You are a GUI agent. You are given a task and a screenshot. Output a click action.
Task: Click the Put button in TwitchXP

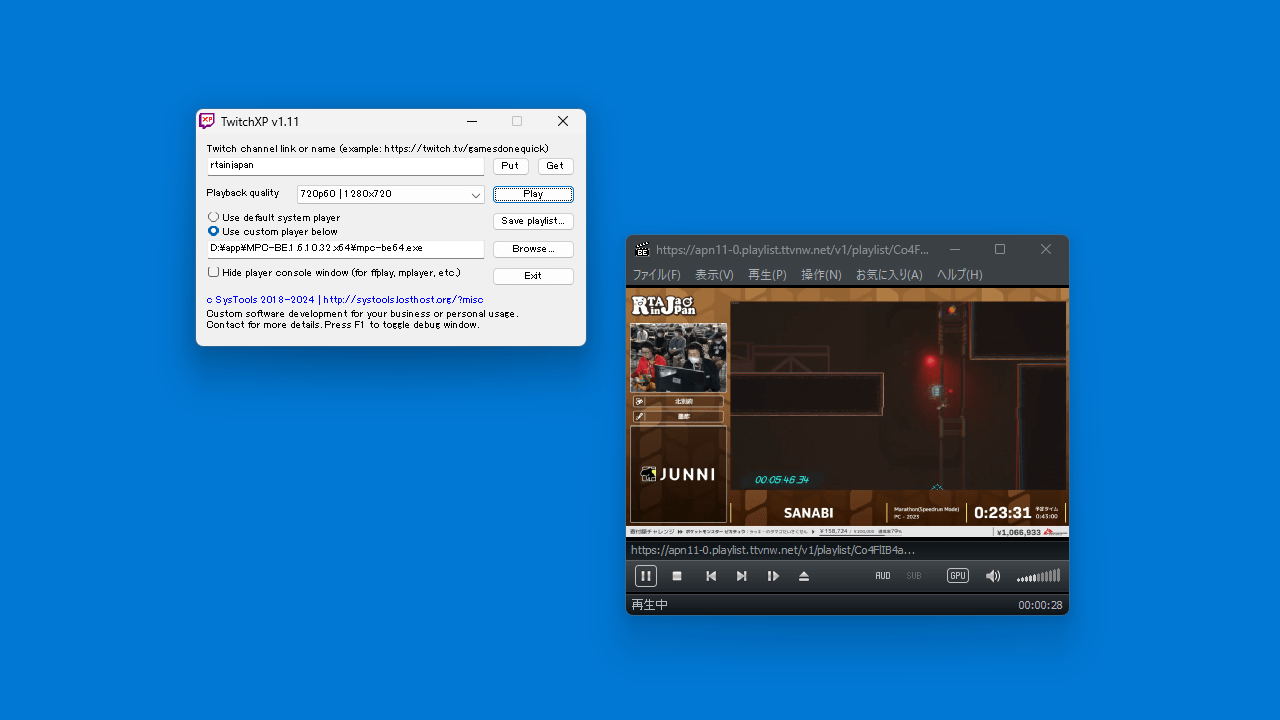point(510,166)
